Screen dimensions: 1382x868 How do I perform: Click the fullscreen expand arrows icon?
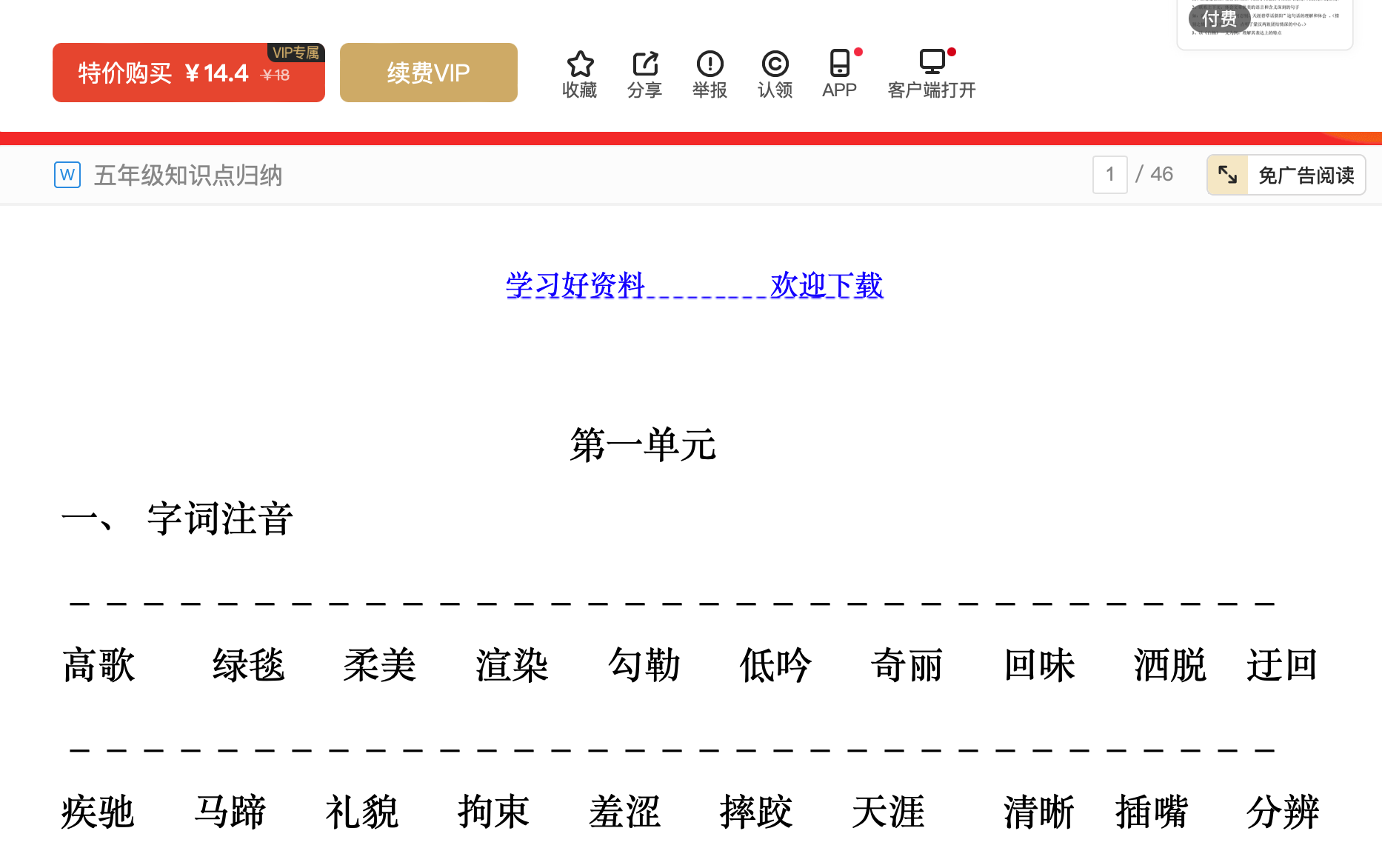point(1227,175)
